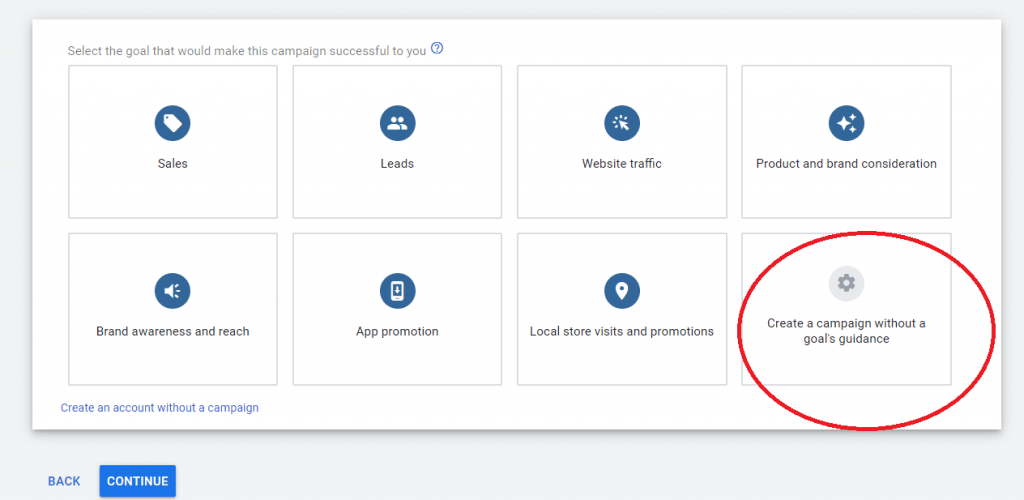This screenshot has height=500, width=1024.
Task: Click the gray gear icon for no goal guidance
Action: 846,283
